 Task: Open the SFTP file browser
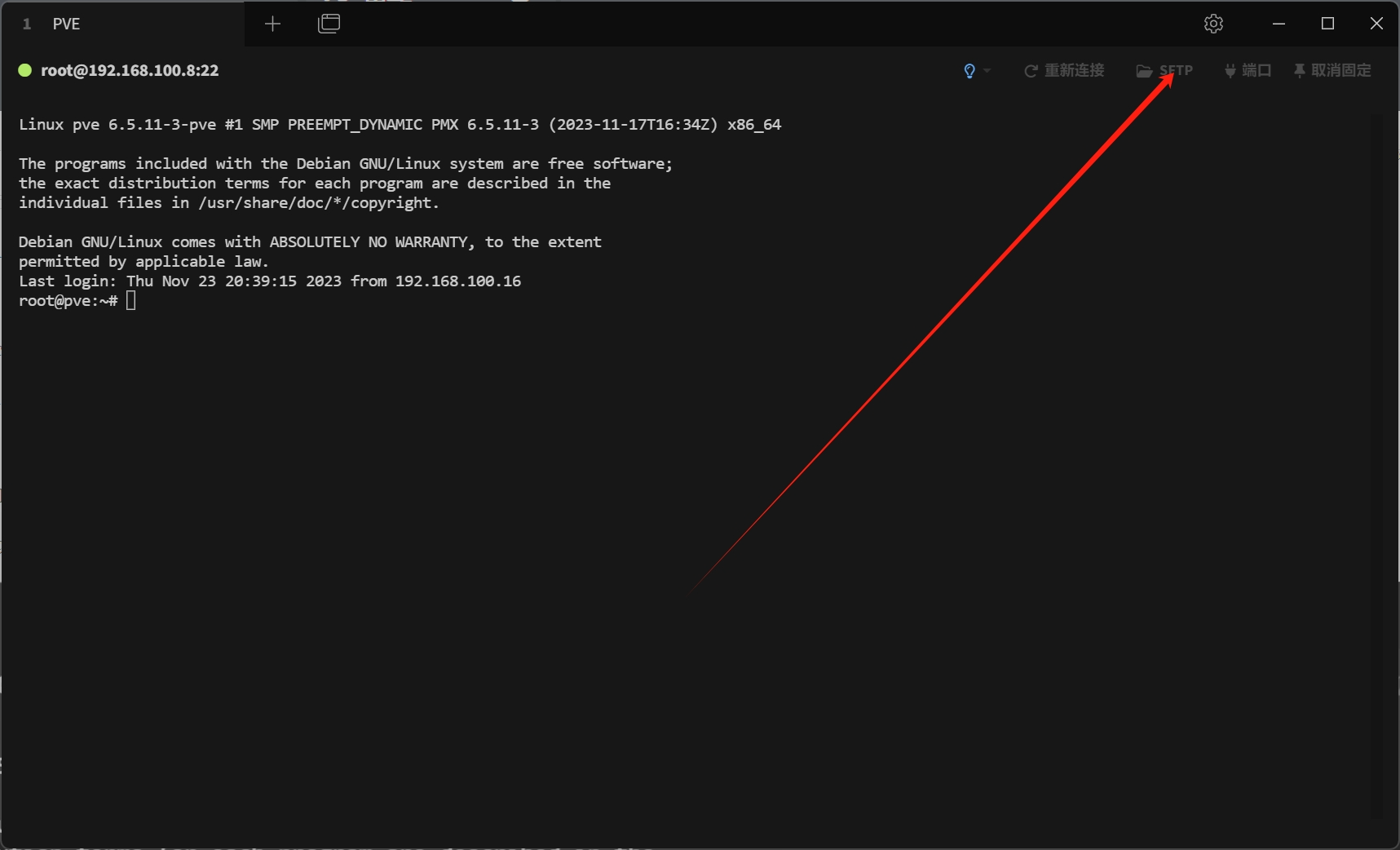pos(1164,71)
